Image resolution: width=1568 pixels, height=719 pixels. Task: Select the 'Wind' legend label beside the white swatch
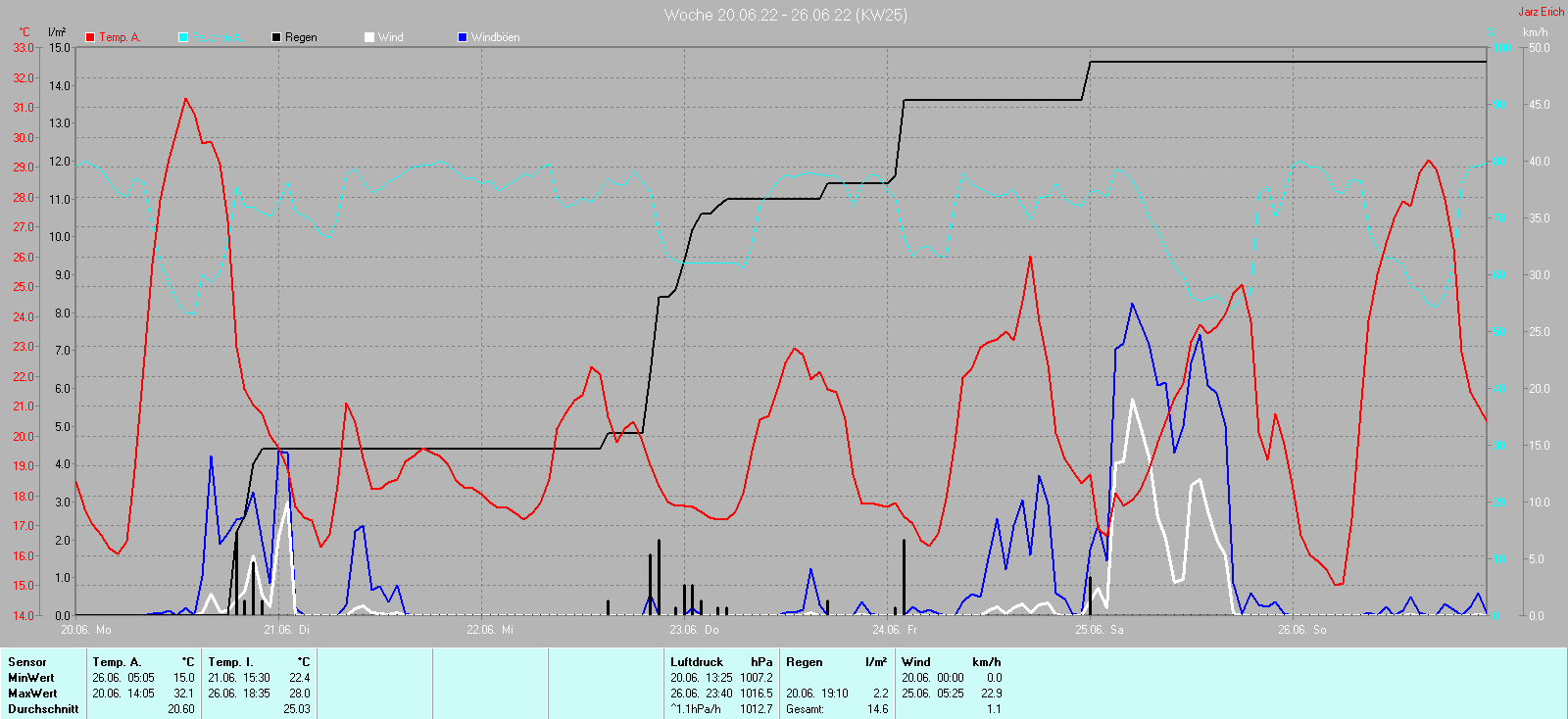391,37
